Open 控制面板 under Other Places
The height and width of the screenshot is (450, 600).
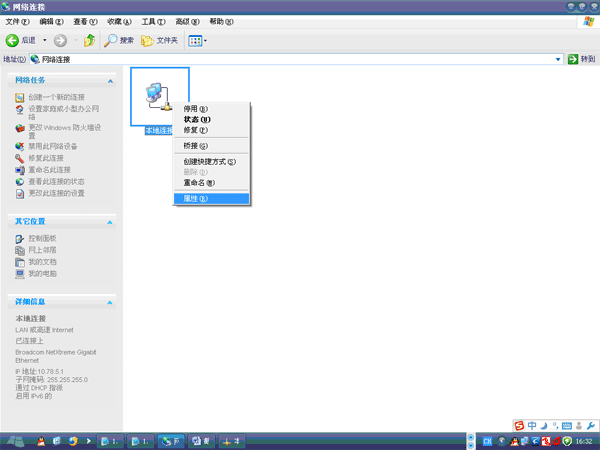42,239
